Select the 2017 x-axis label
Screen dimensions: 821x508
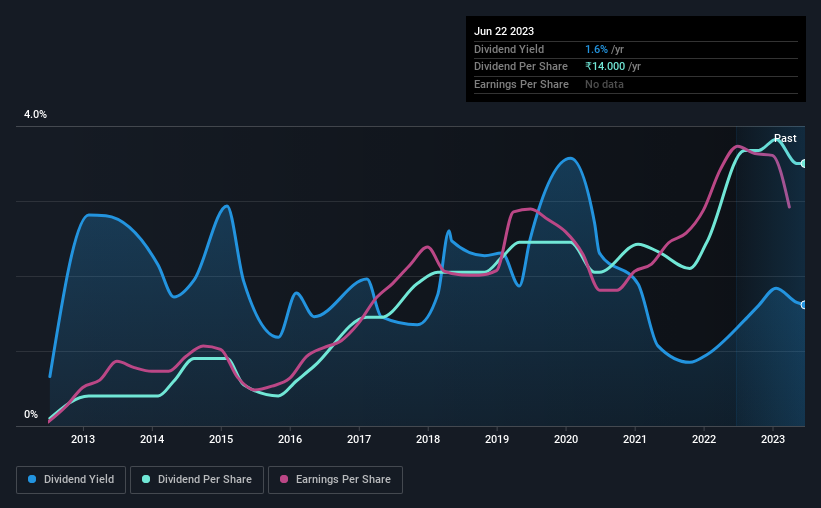[359, 439]
